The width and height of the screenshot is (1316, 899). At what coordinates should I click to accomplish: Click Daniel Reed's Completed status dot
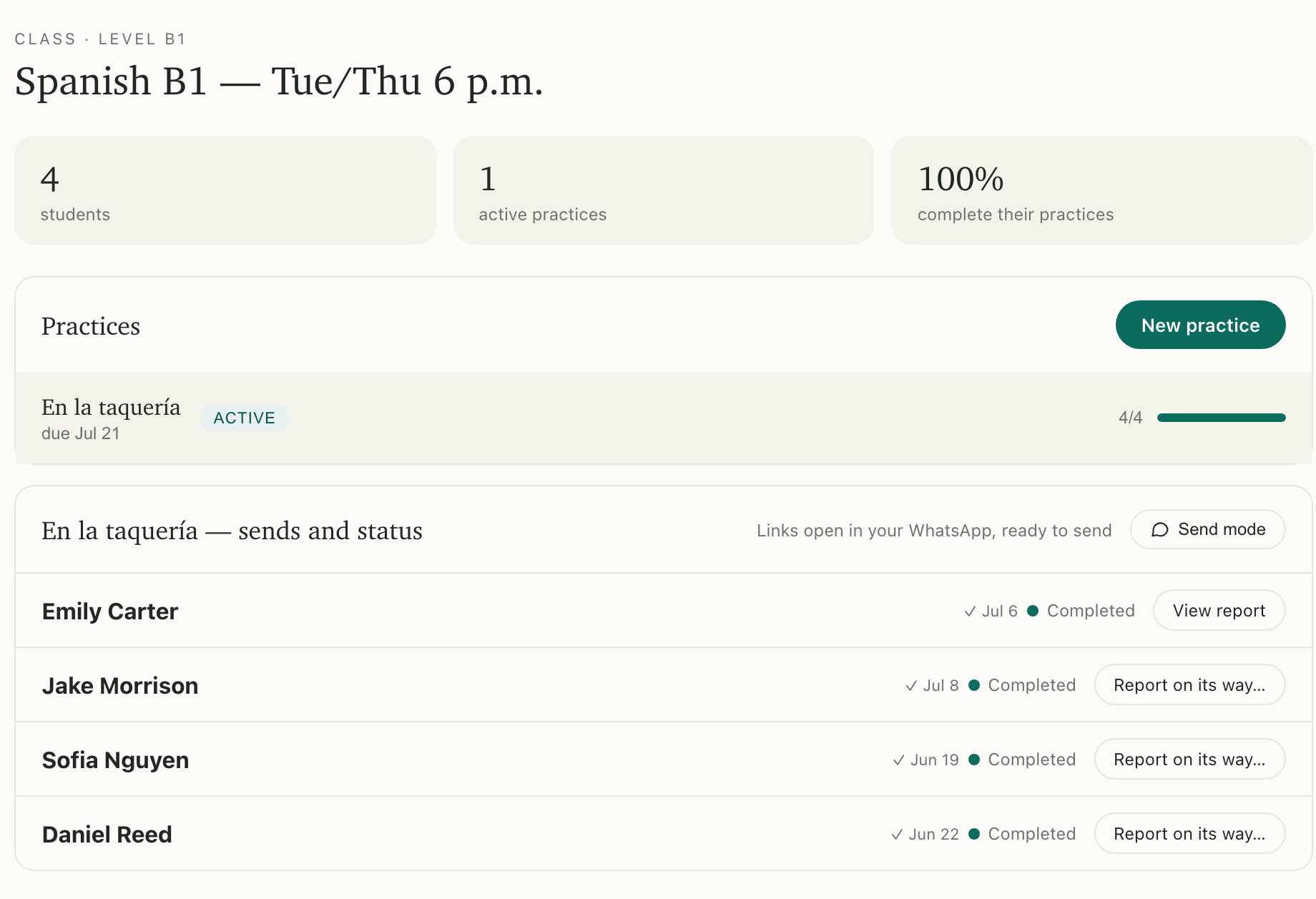974,834
